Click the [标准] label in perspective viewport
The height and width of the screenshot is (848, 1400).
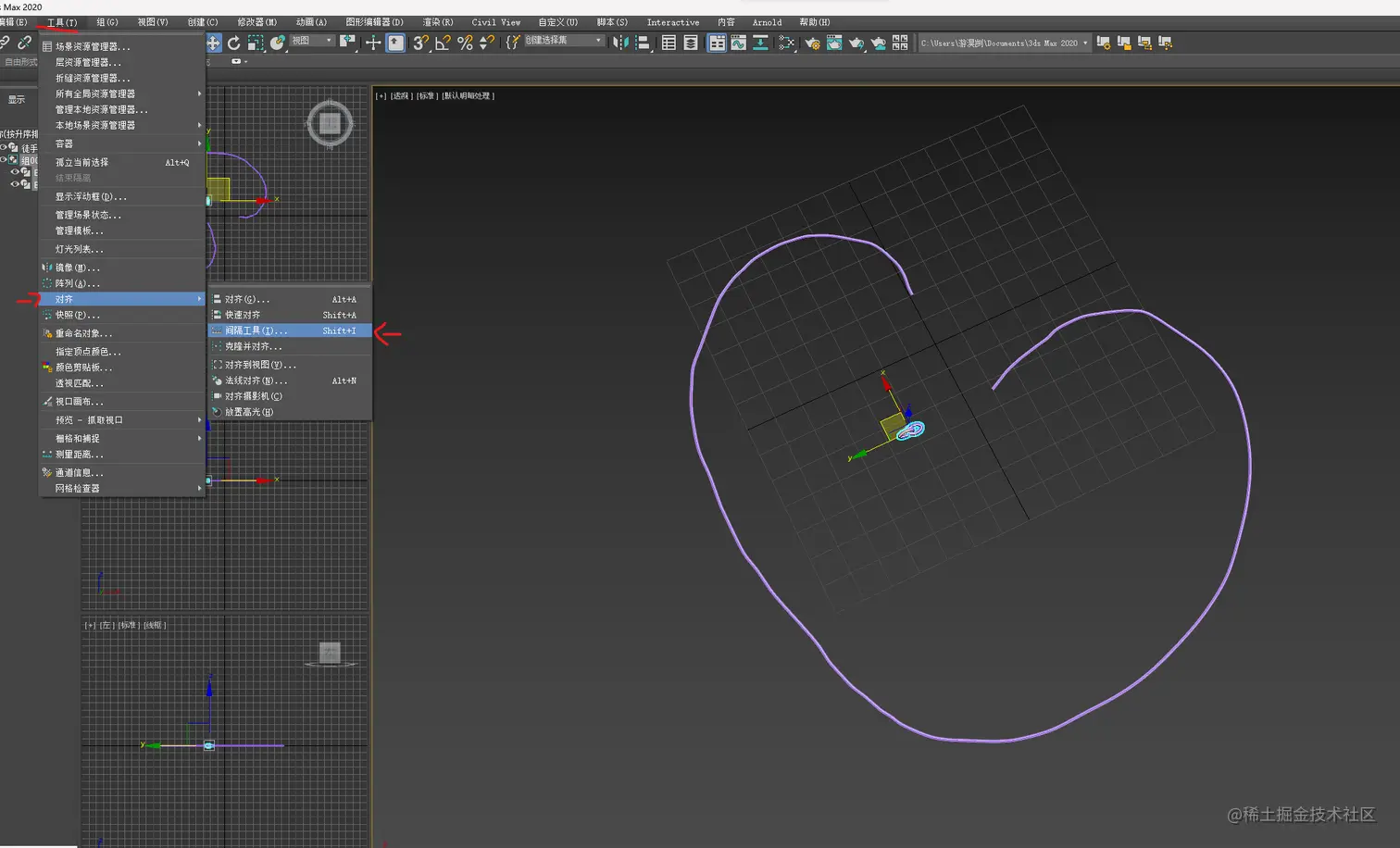426,95
